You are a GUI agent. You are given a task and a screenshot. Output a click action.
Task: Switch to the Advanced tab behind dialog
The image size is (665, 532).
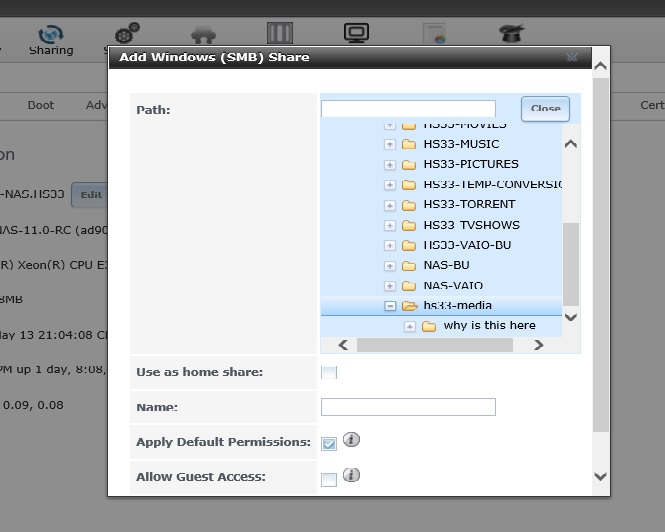pos(96,105)
